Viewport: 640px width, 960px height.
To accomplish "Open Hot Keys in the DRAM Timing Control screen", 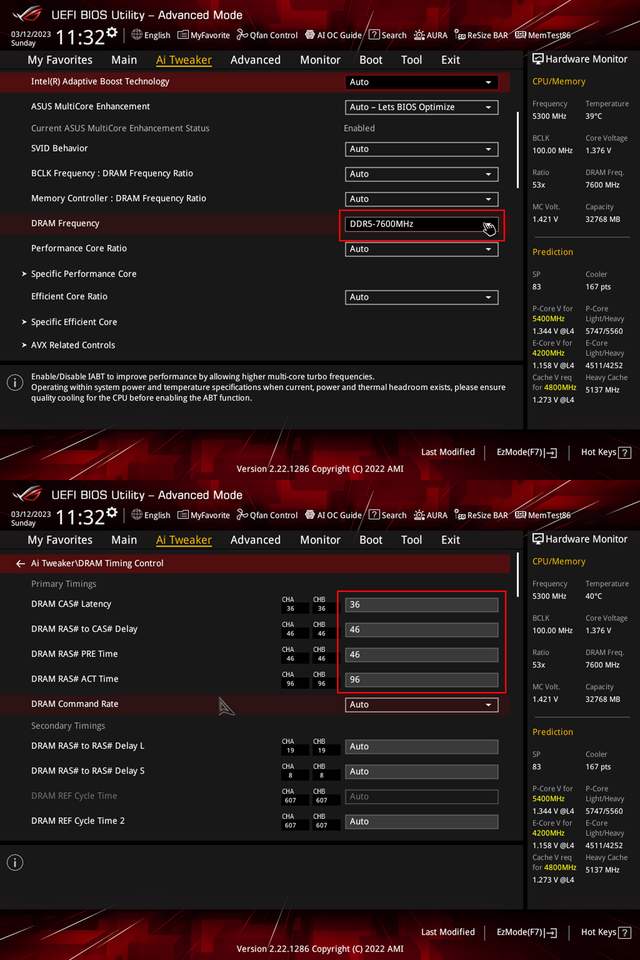I will [x=606, y=932].
